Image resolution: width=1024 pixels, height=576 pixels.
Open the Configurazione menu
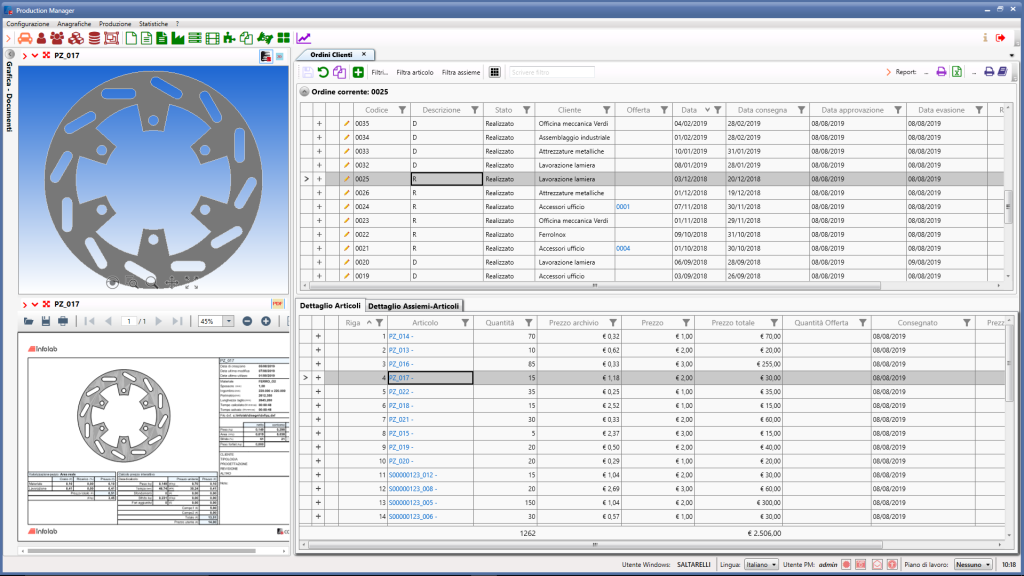[x=27, y=24]
